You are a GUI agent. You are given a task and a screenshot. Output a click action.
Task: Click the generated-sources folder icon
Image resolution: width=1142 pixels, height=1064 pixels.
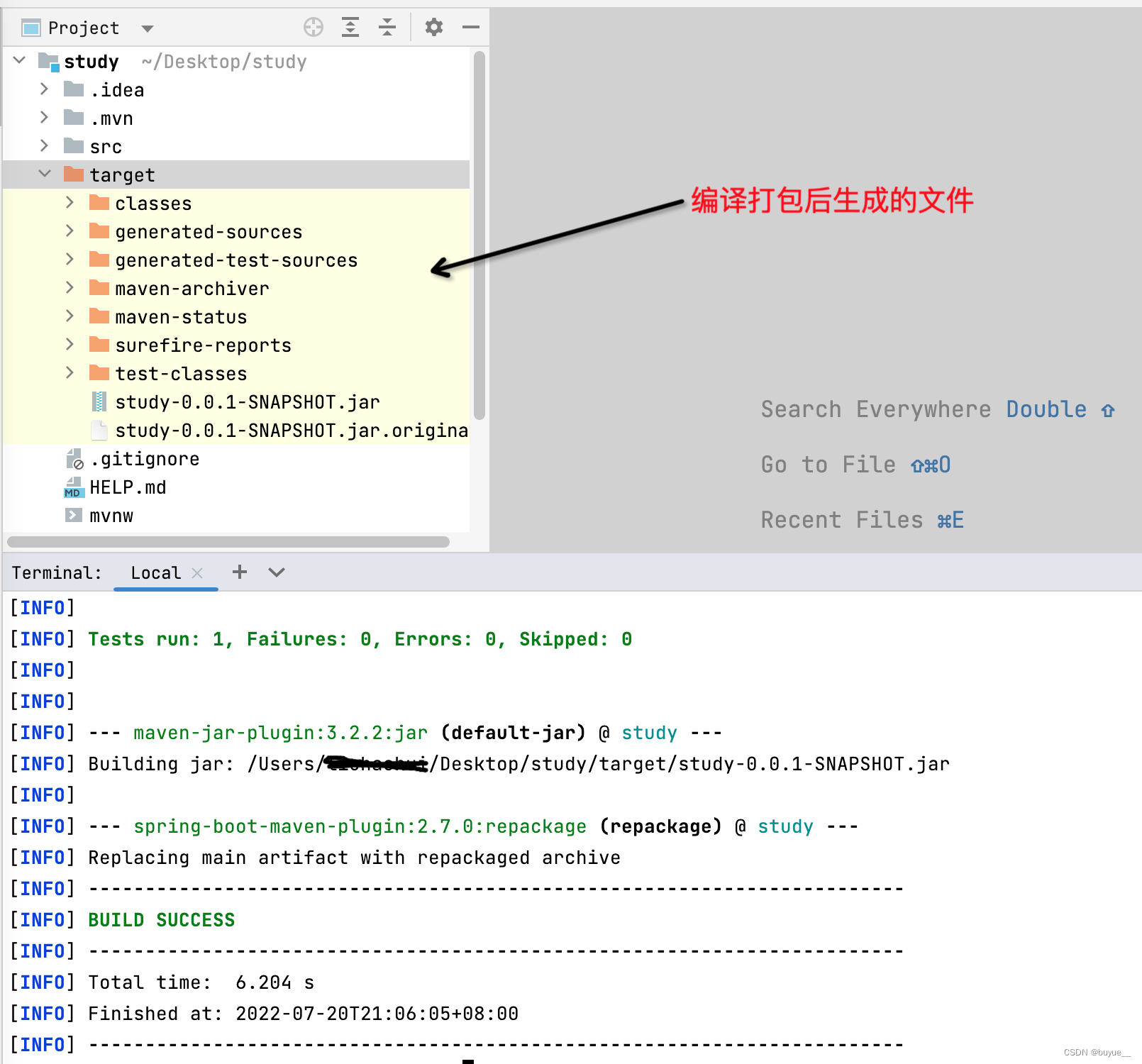pos(99,231)
